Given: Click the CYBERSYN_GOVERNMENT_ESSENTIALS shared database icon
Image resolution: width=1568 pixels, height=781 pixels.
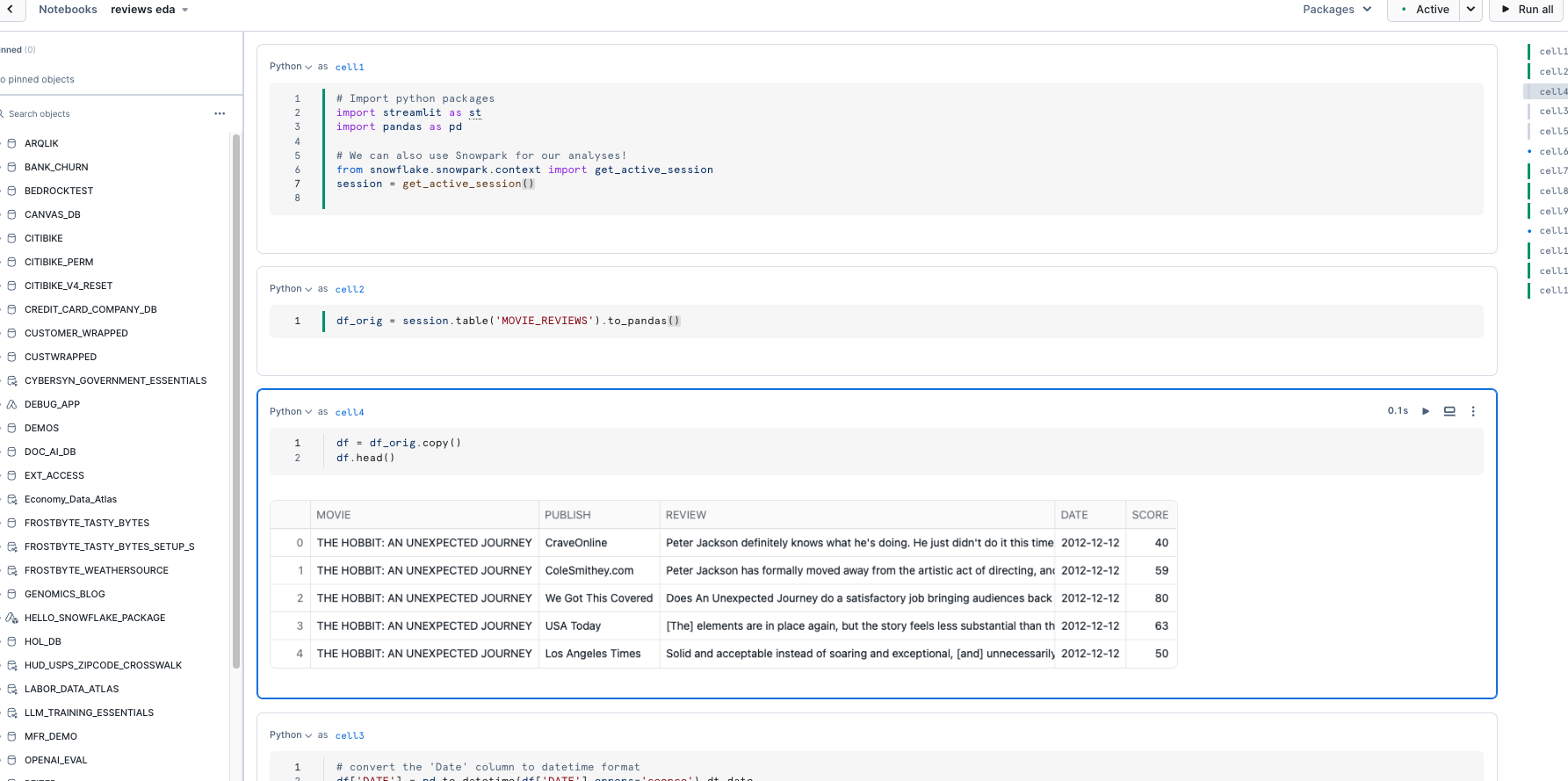Looking at the screenshot, I should click(11, 381).
